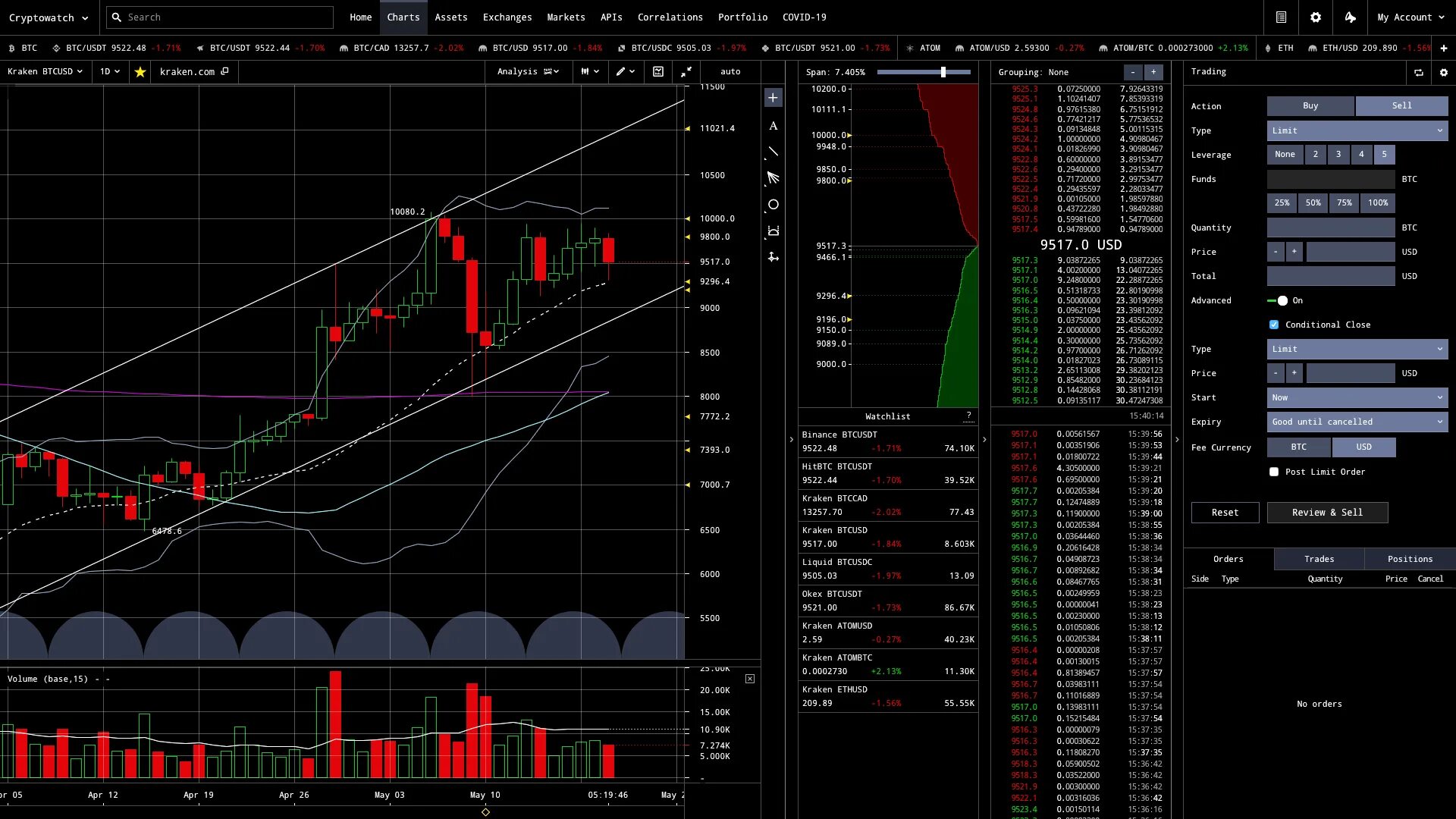Image resolution: width=1456 pixels, height=819 pixels.
Task: Select the trend line drawing tool
Action: 773,152
